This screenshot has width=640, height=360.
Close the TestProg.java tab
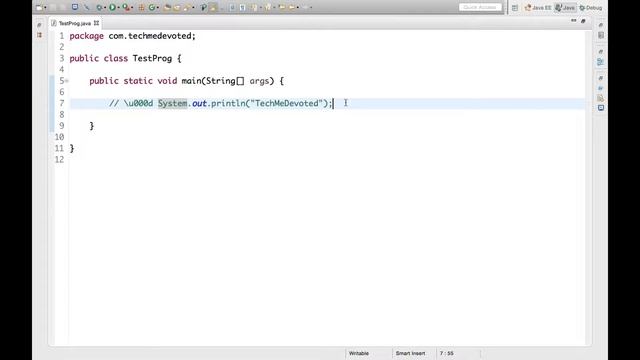coord(96,23)
